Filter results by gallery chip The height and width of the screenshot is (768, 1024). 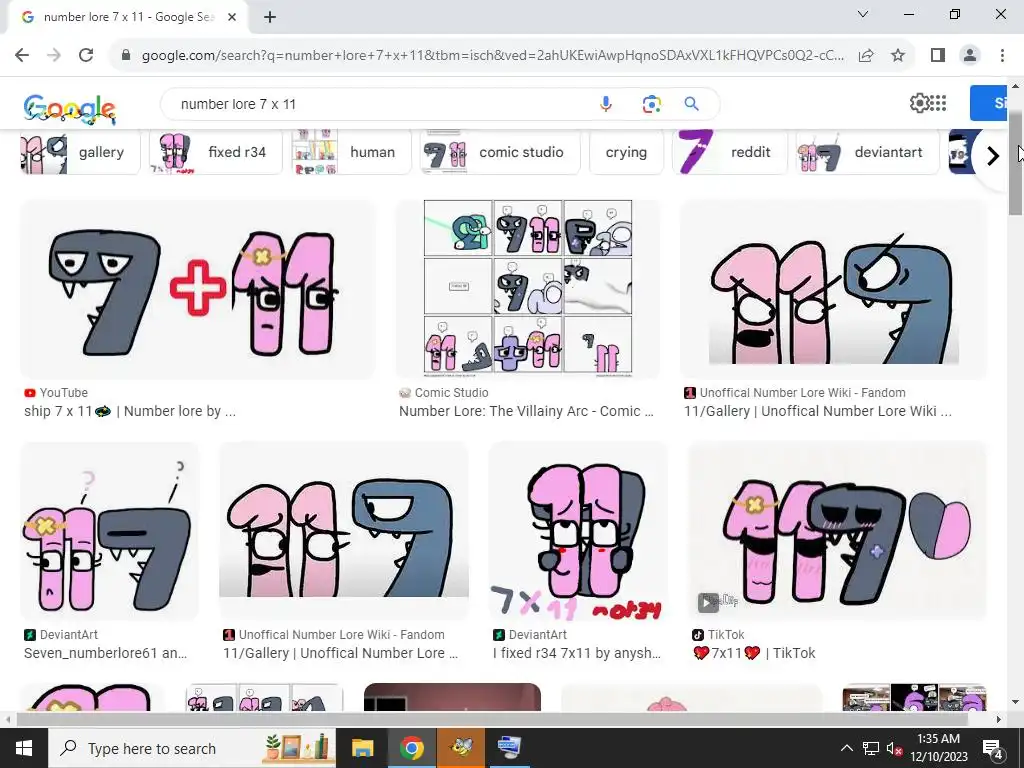pos(80,152)
